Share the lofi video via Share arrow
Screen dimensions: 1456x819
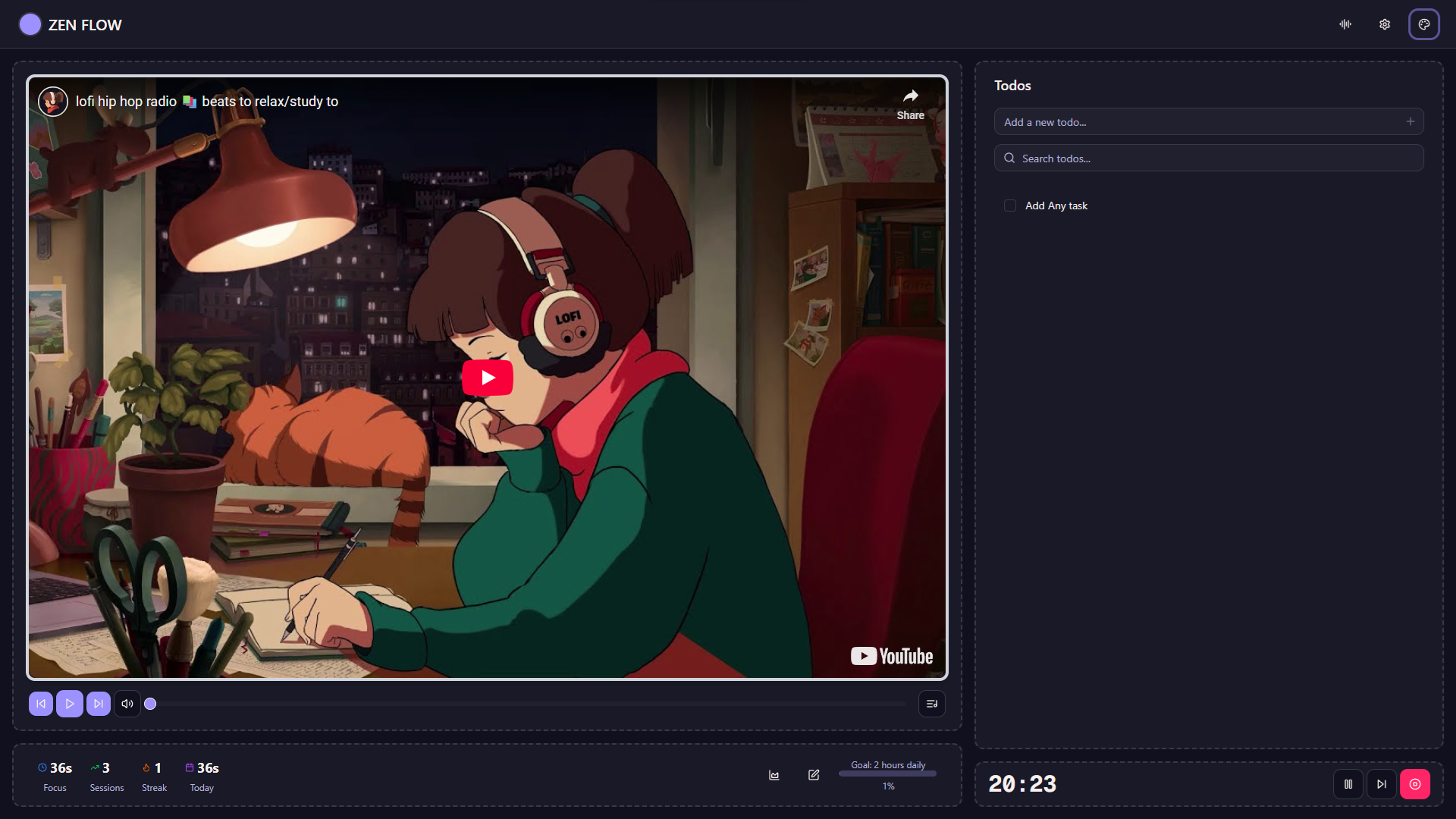coord(911,105)
